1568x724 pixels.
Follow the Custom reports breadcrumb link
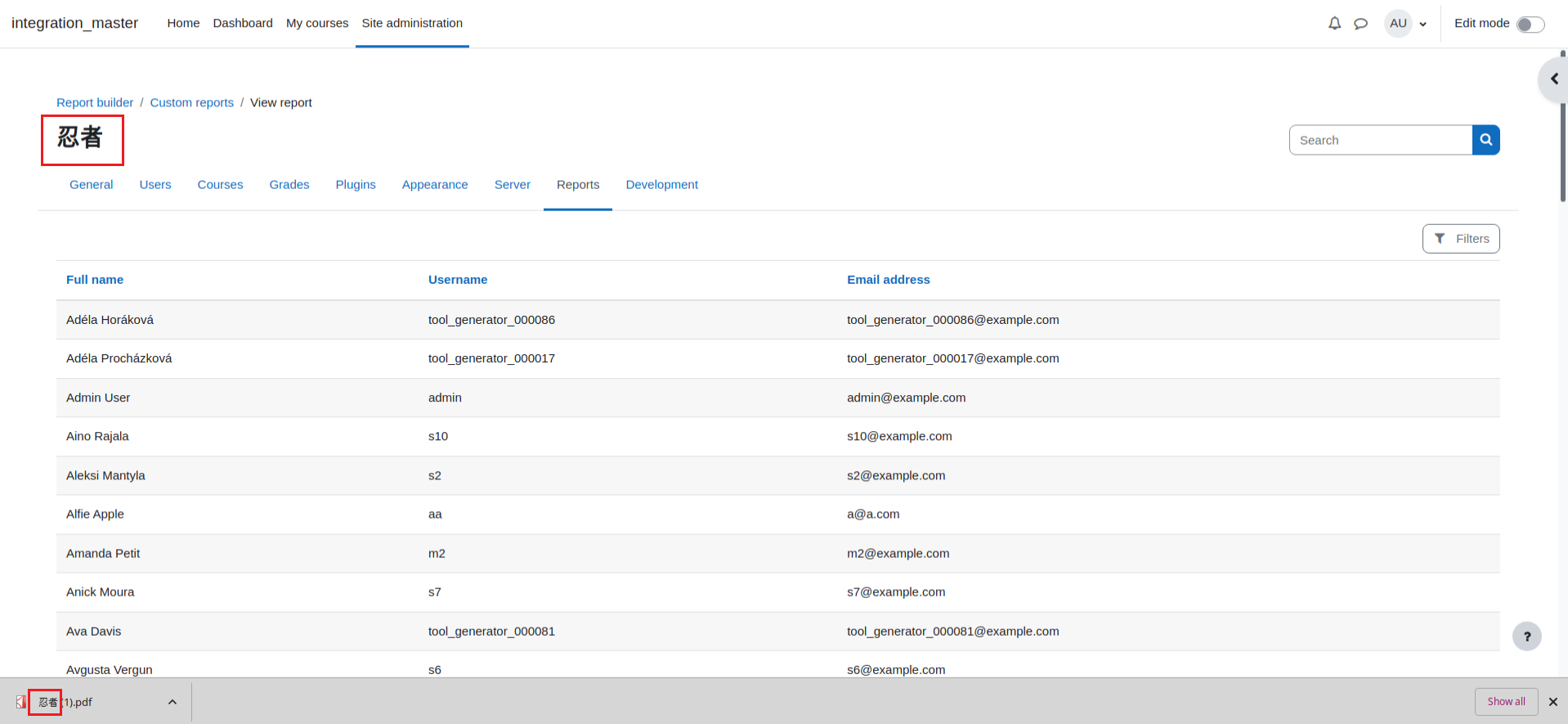191,102
